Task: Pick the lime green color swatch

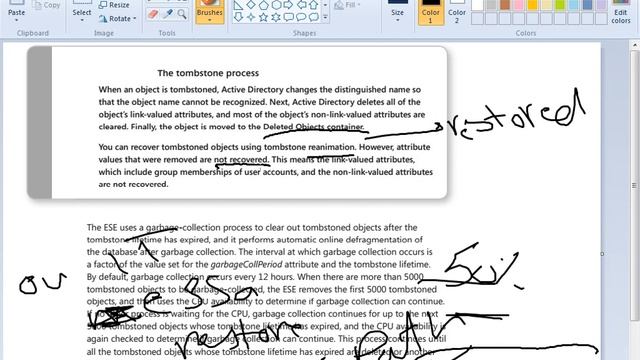Action: (560, 5)
